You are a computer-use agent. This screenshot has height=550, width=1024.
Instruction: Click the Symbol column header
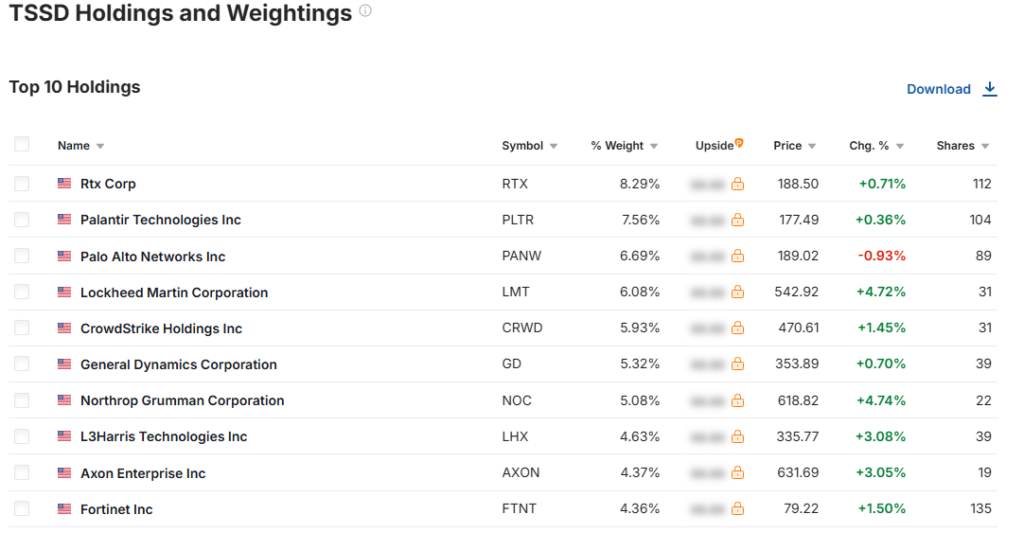coord(522,146)
